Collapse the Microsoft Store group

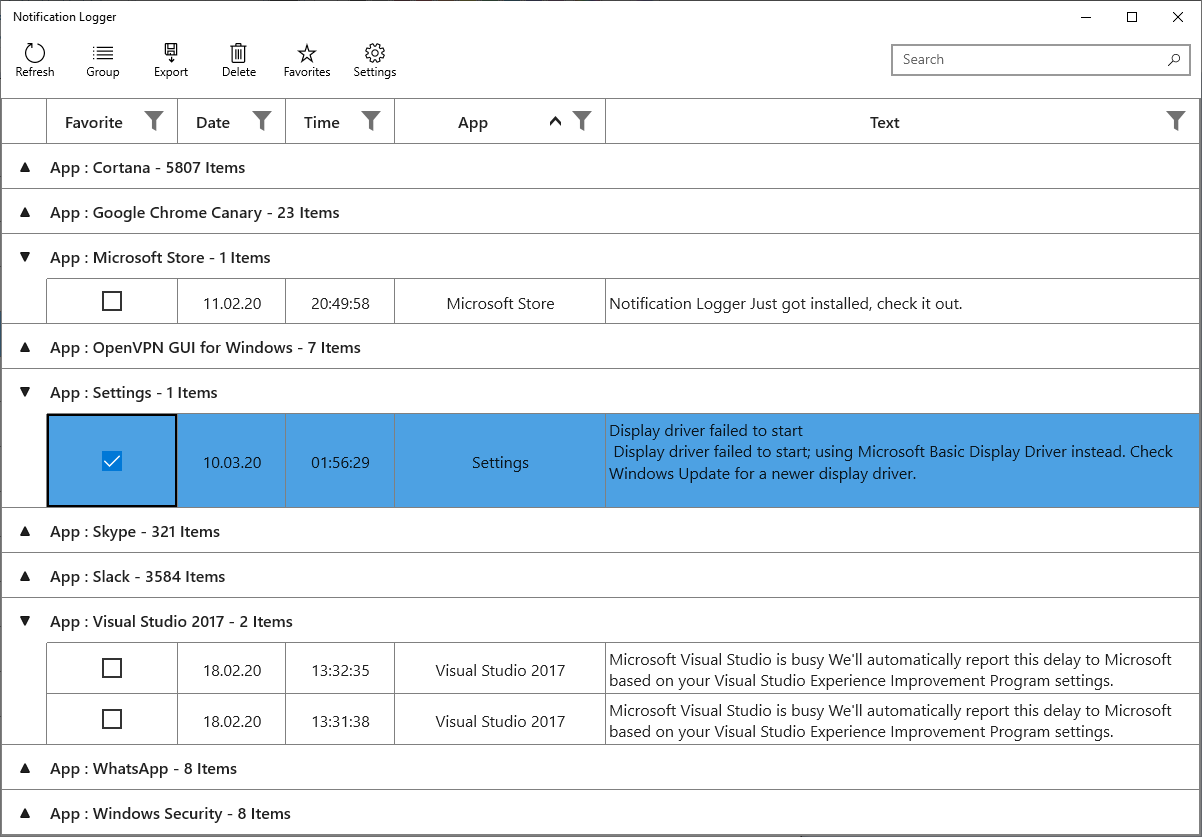pos(26,258)
